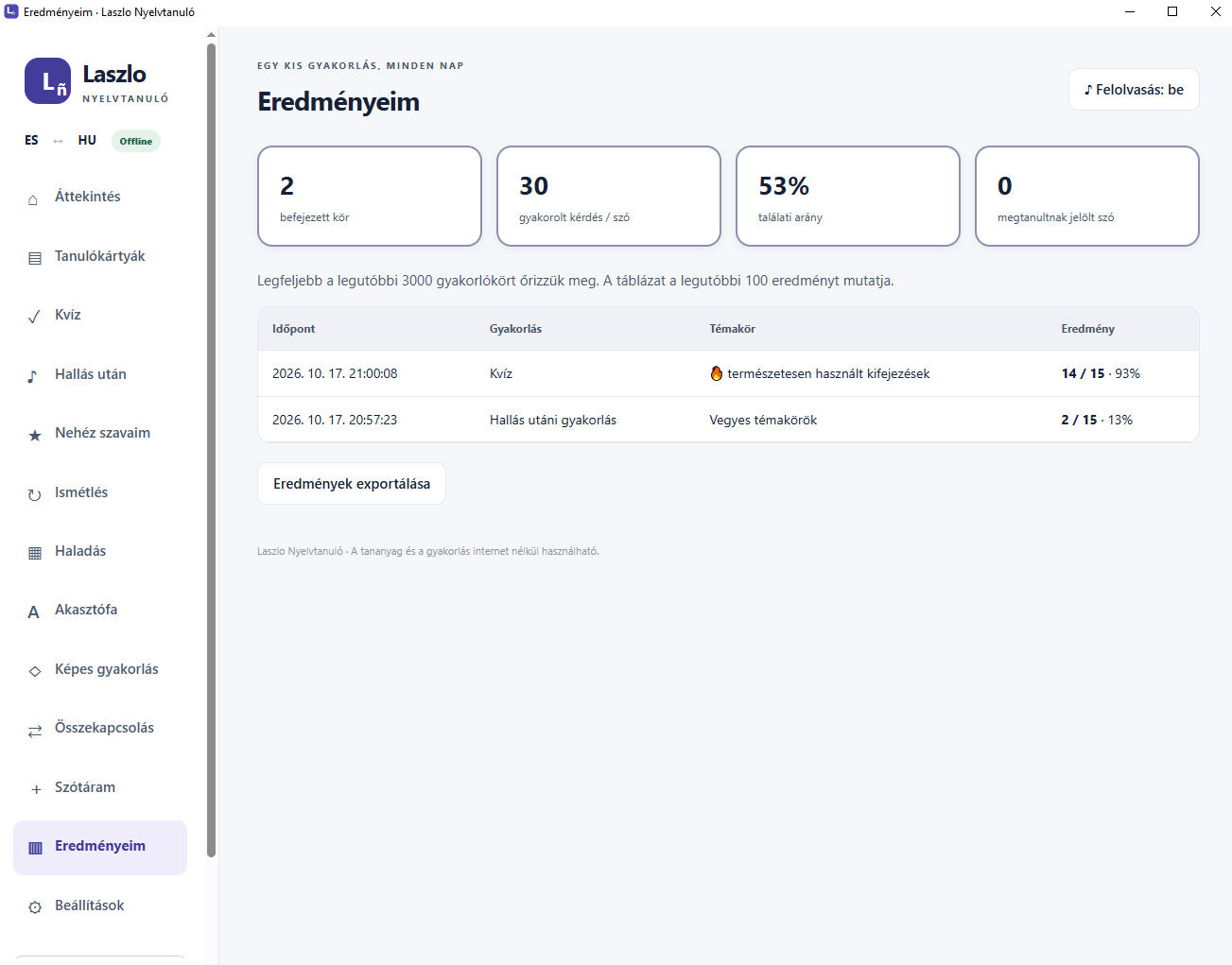This screenshot has width=1232, height=965.
Task: Click the Haladás grid icon
Action: click(35, 553)
